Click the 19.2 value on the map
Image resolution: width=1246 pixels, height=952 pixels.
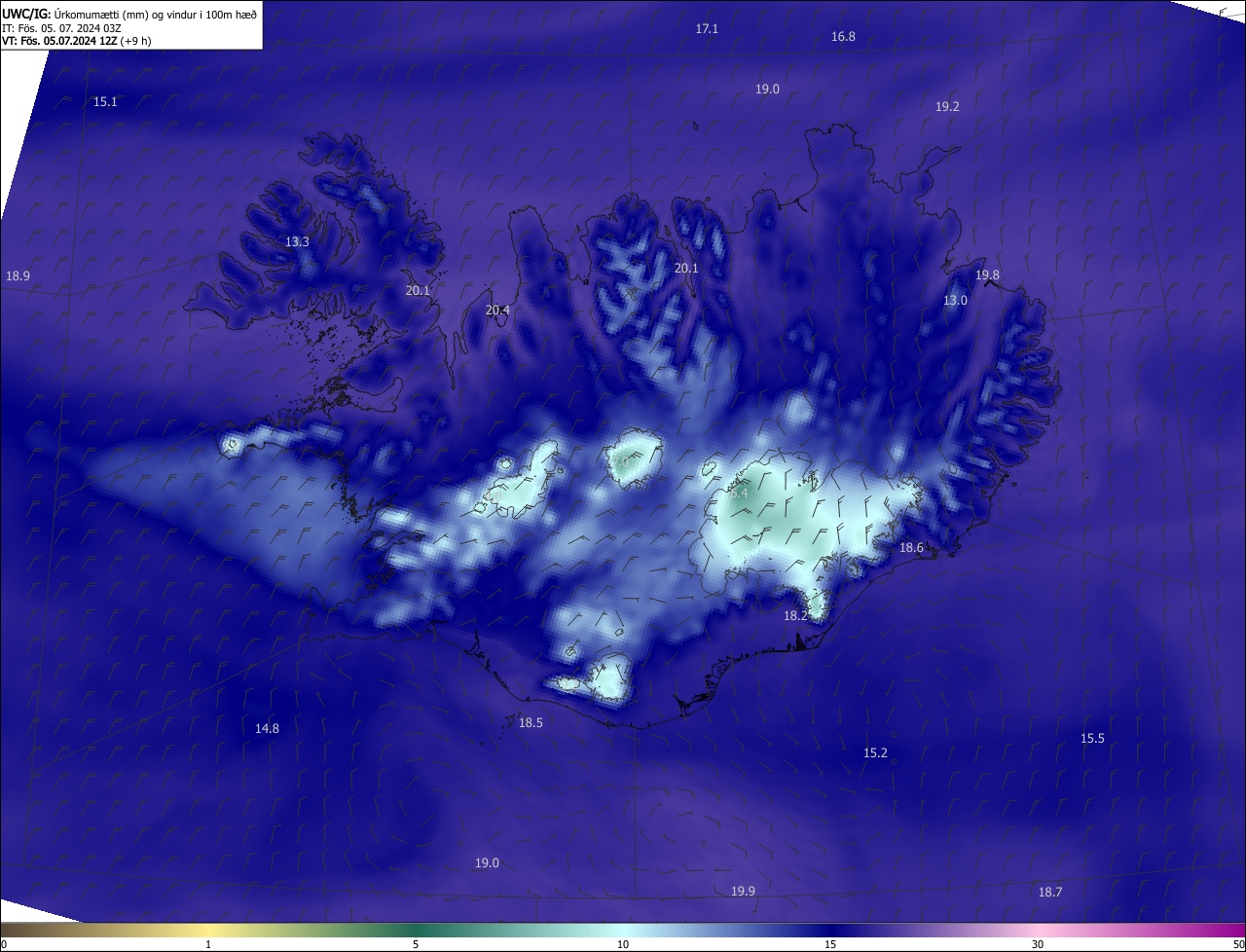tap(947, 106)
